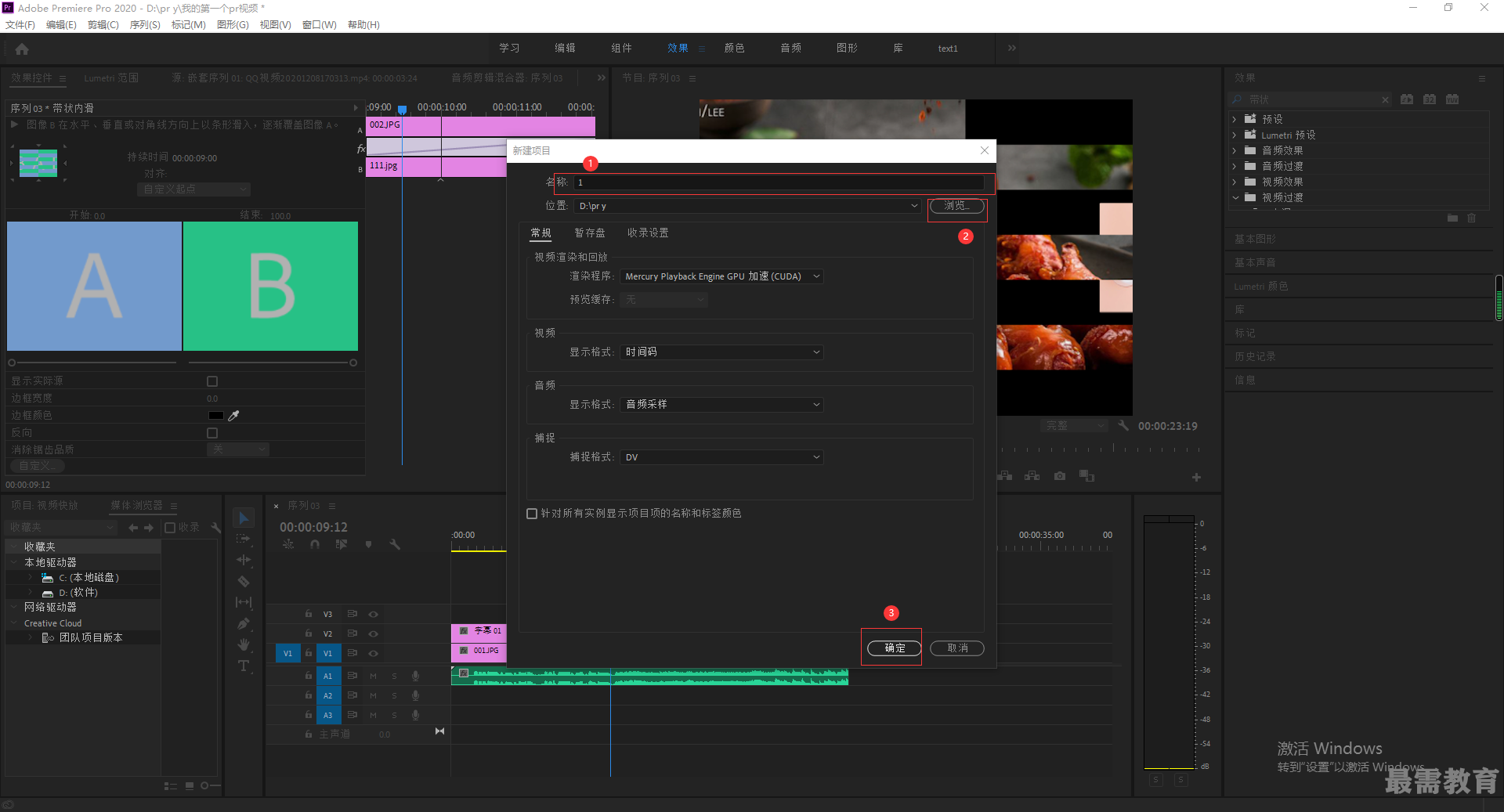Click the 浏览 button

coord(957,206)
